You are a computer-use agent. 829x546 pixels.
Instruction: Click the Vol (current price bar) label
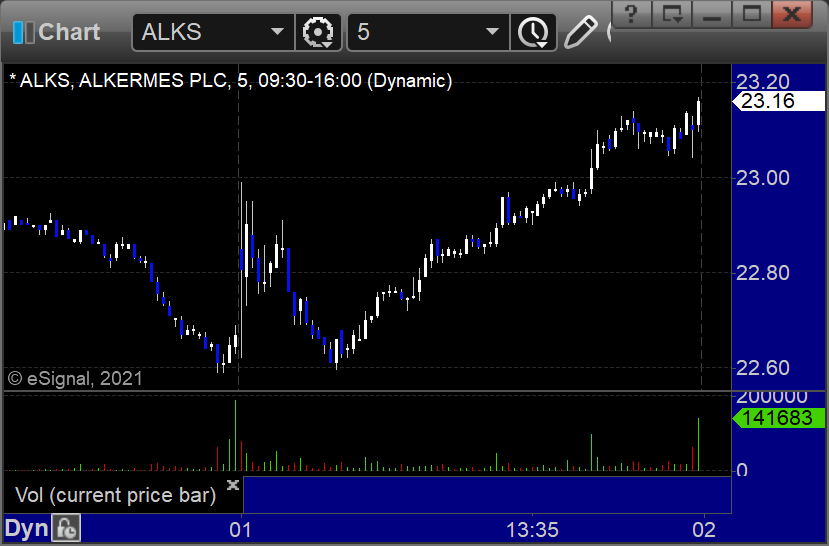tap(116, 495)
